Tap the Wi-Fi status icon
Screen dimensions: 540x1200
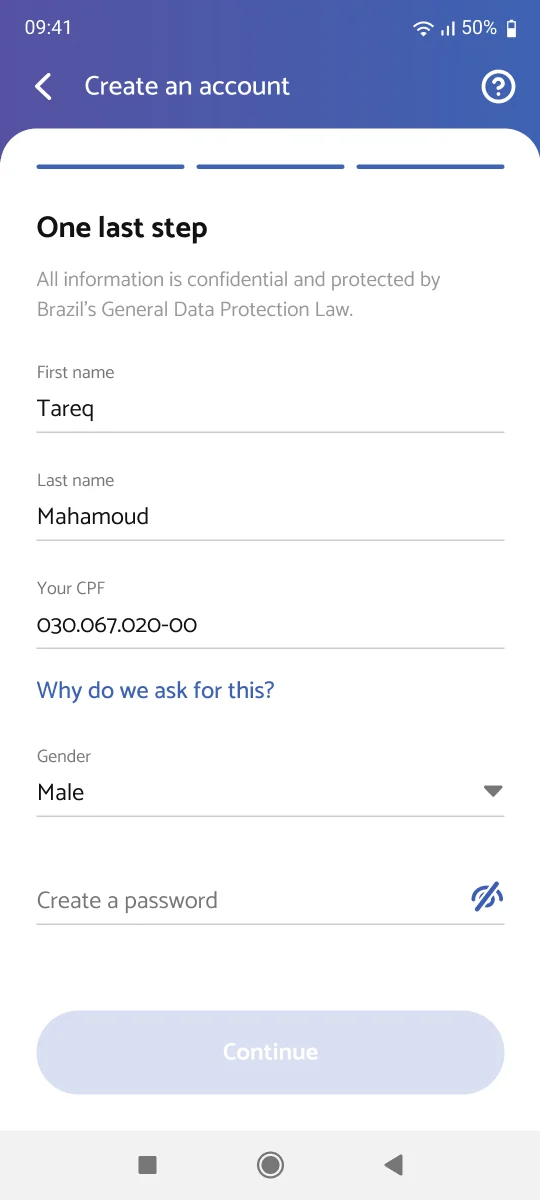coord(423,29)
